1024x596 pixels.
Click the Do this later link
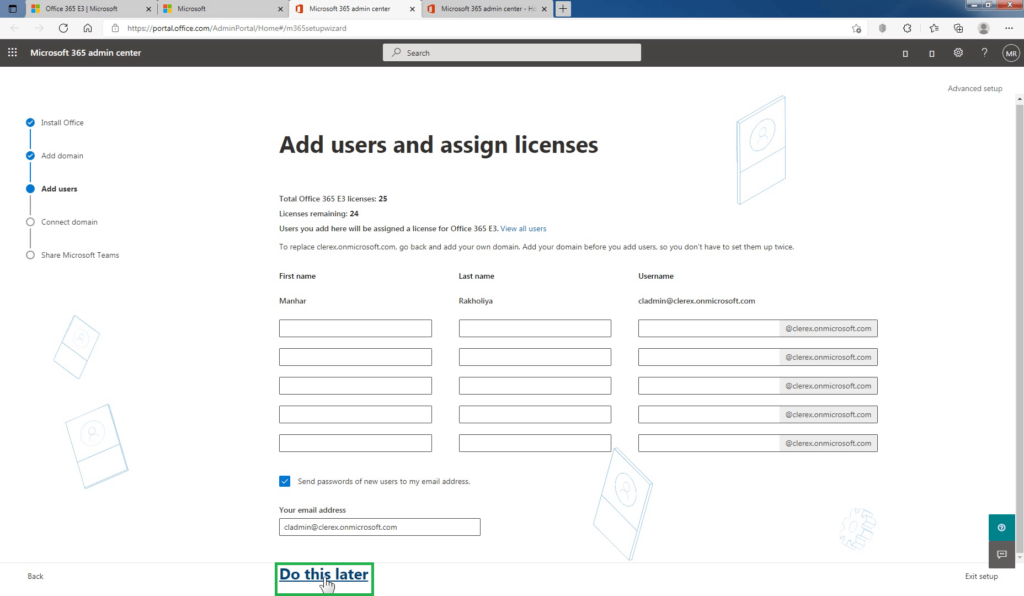pyautogui.click(x=324, y=574)
